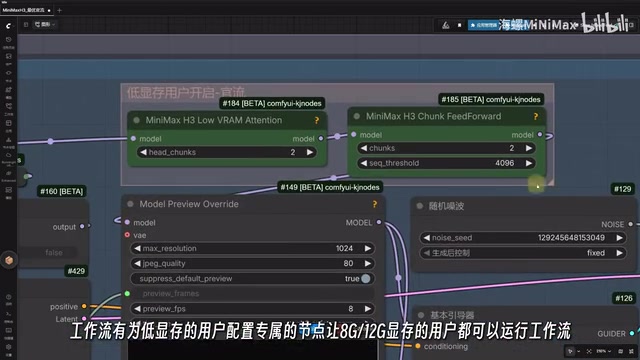Collapse the MiniMax H3 Low VRAM Attention node
The image size is (640, 360).
click(137, 120)
